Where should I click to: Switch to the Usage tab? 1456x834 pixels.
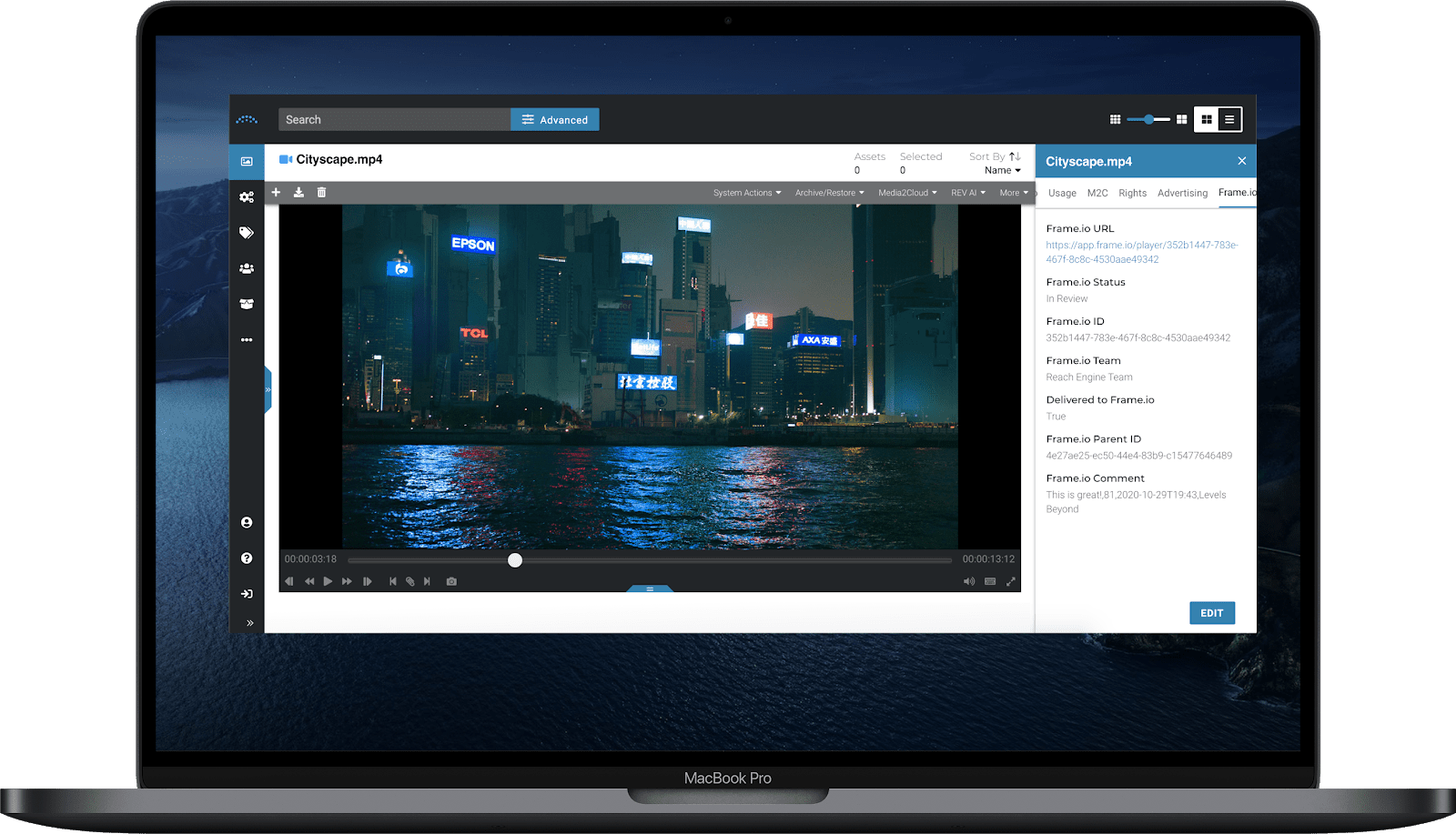click(x=1062, y=193)
